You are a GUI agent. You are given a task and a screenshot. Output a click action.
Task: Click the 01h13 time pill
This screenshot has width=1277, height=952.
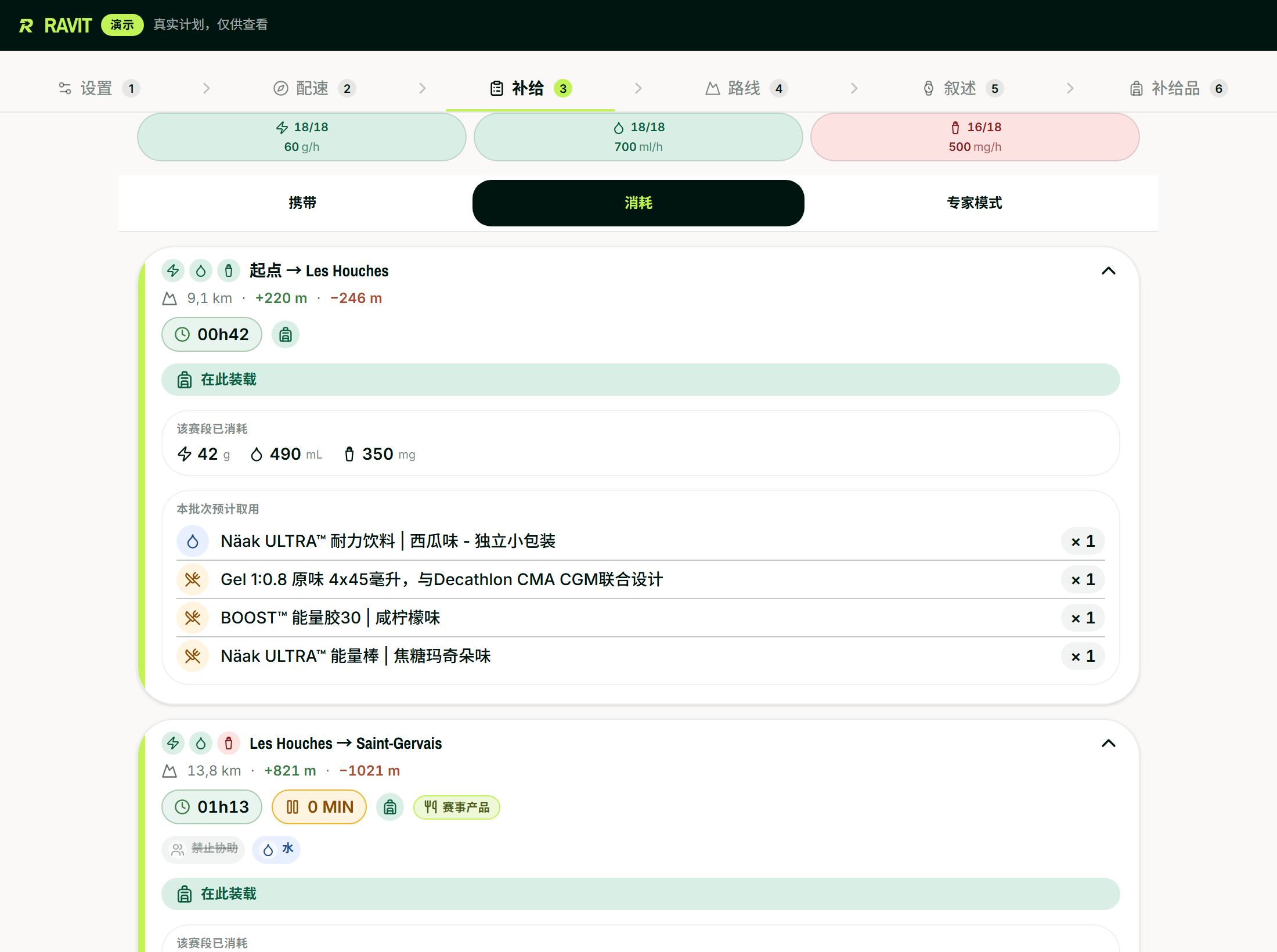coord(212,807)
